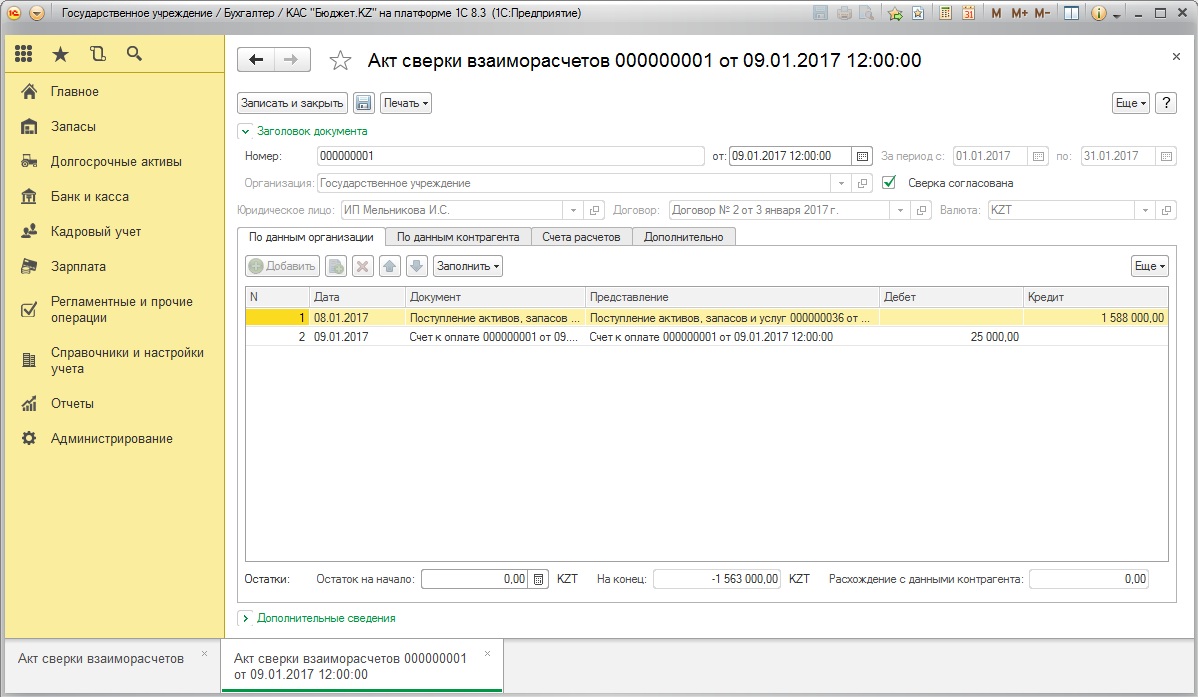Open the calendar picker for the period end

1166,156
